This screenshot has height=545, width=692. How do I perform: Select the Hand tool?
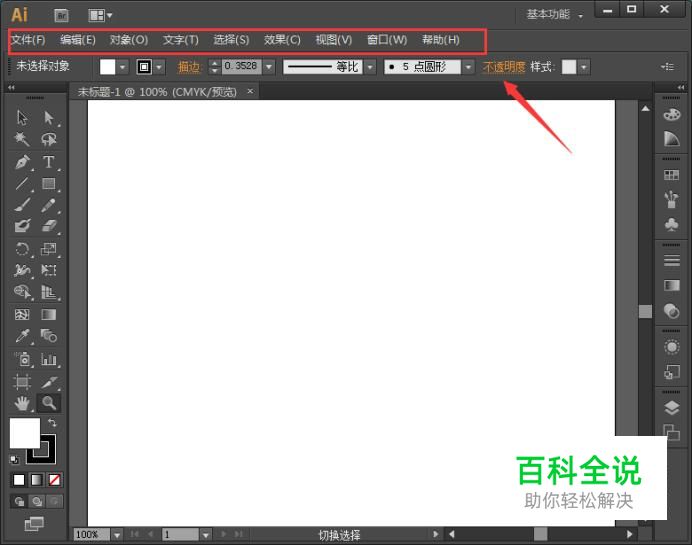[x=22, y=403]
